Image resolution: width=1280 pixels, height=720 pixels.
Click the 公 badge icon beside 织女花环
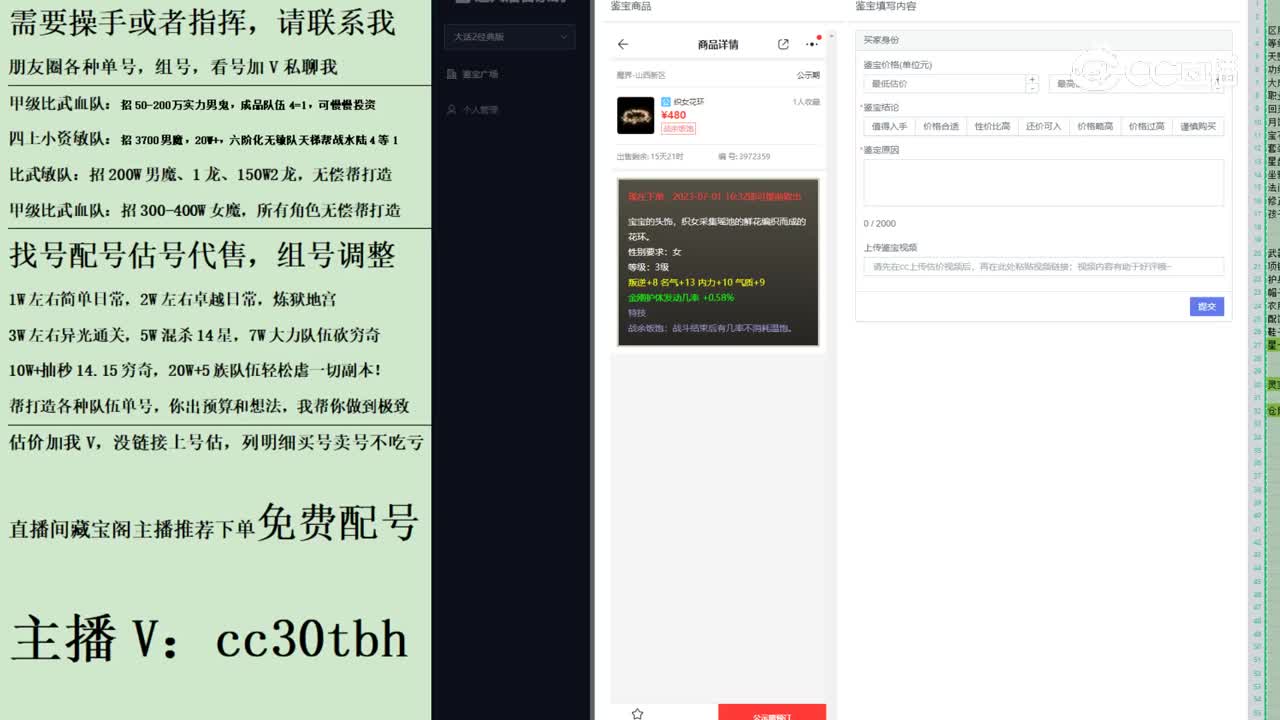pyautogui.click(x=666, y=102)
